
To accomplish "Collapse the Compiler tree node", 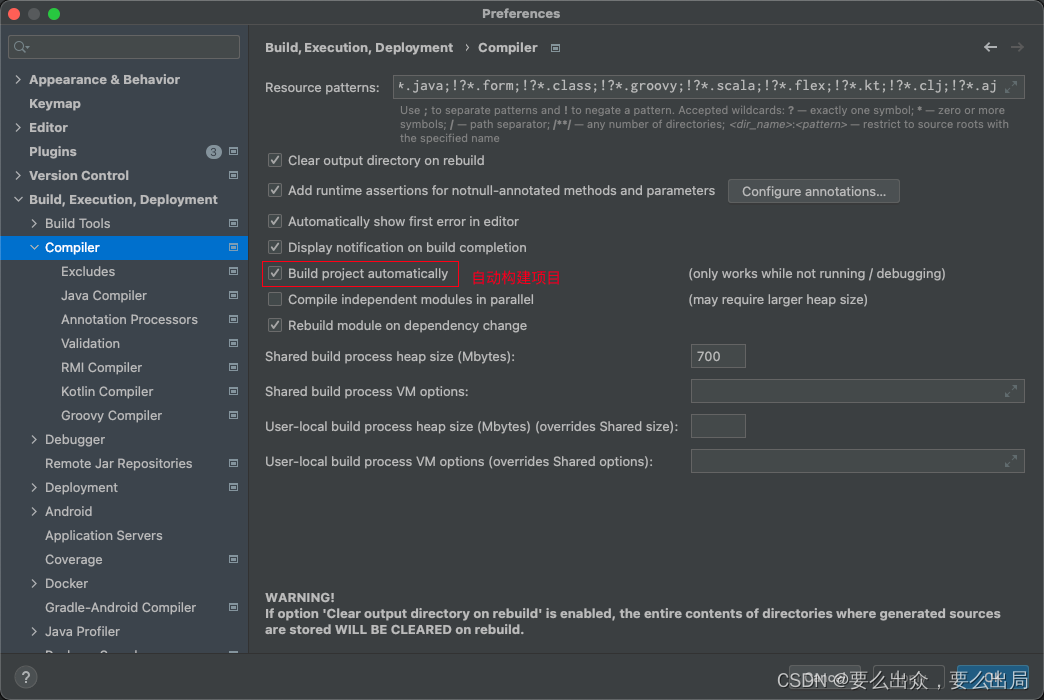I will coord(35,248).
